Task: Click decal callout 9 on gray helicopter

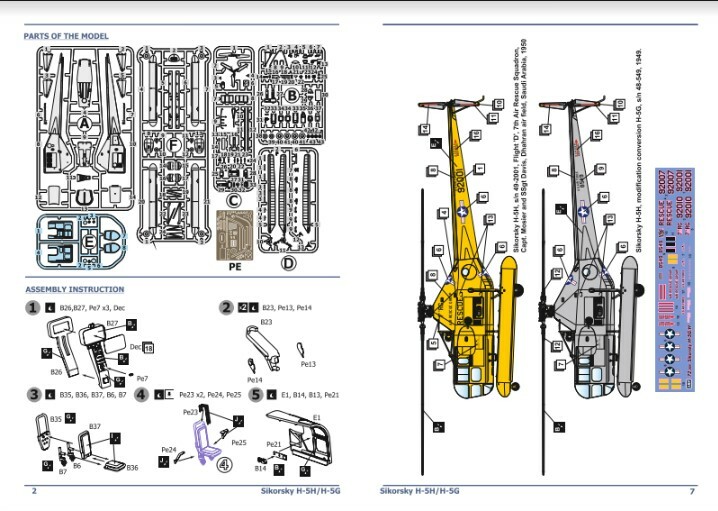Action: coord(601,169)
